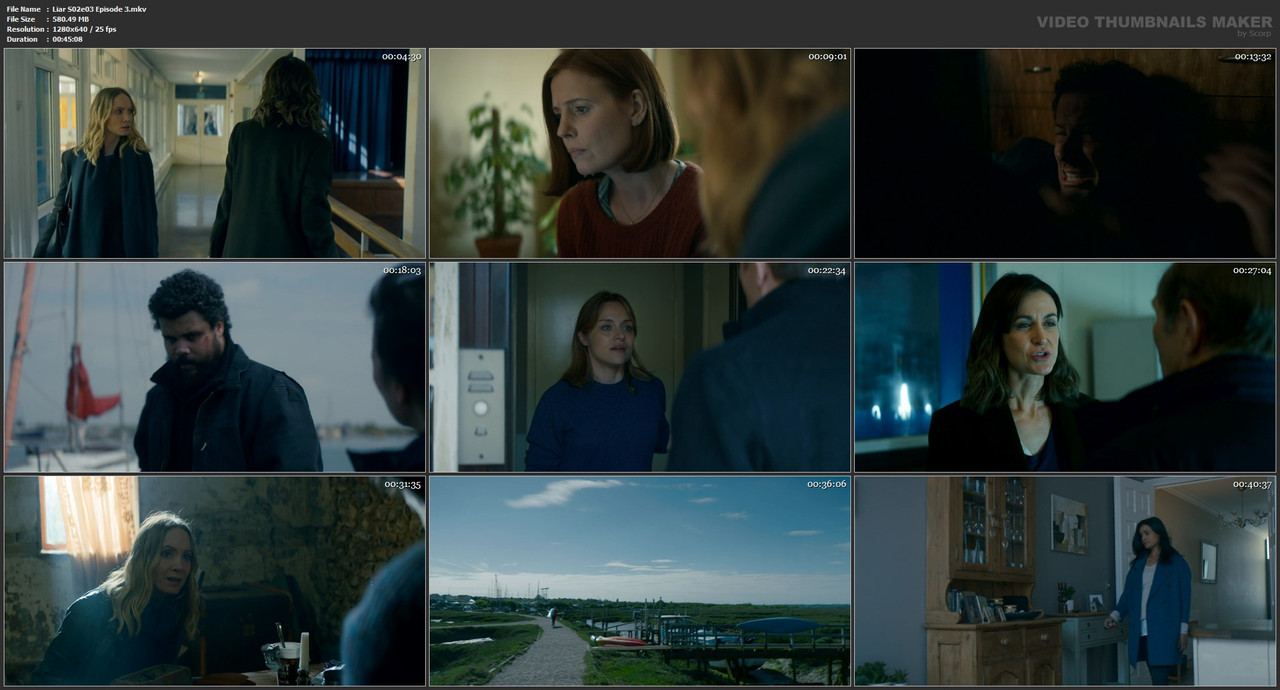Screen dimensions: 1280x690
Task: Click the 'File Name' label
Action: coord(24,9)
